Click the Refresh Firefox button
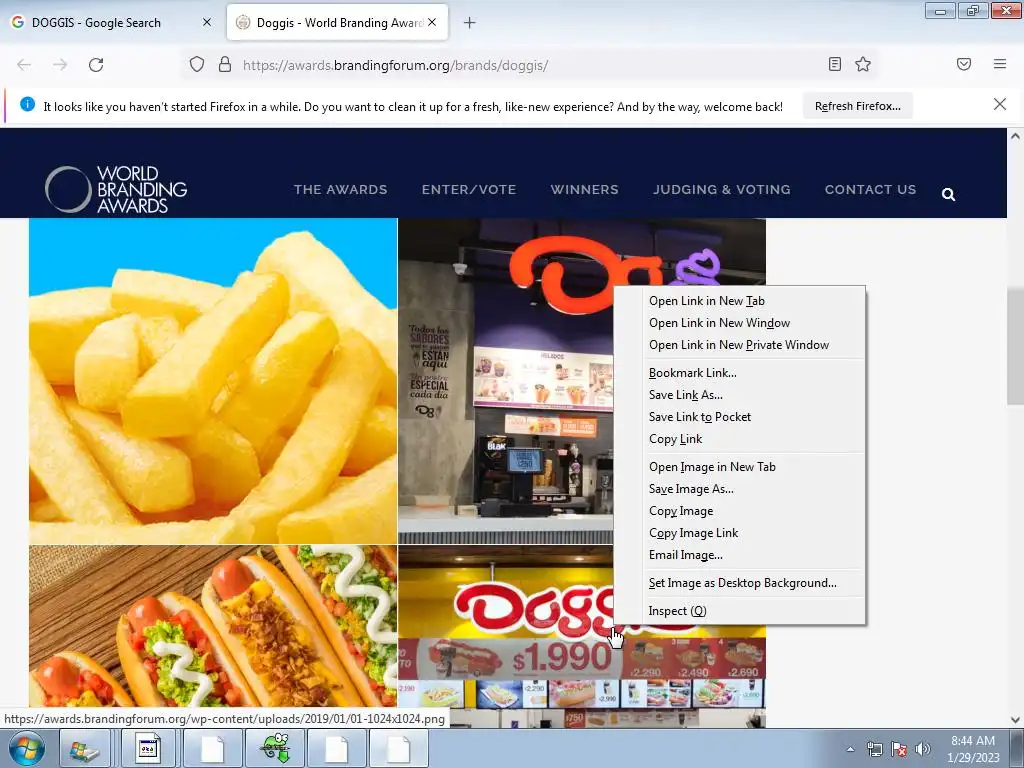Screen dimensions: 1024x768 (x=857, y=106)
